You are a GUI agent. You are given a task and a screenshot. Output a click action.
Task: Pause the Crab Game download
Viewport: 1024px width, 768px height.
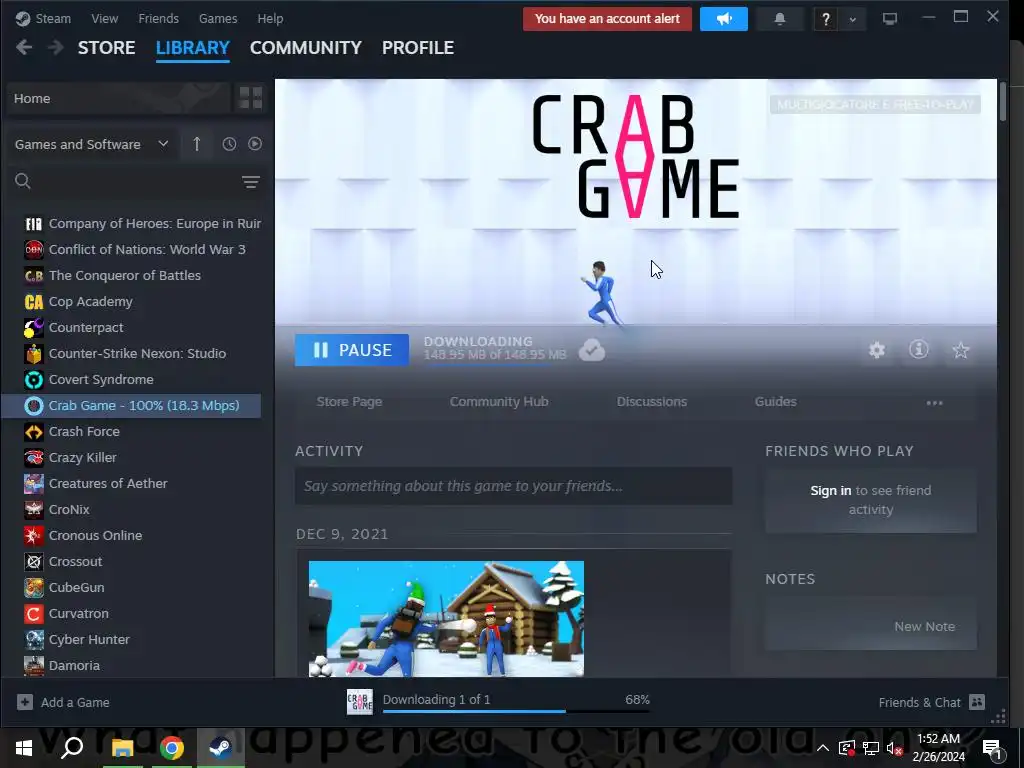click(x=352, y=350)
